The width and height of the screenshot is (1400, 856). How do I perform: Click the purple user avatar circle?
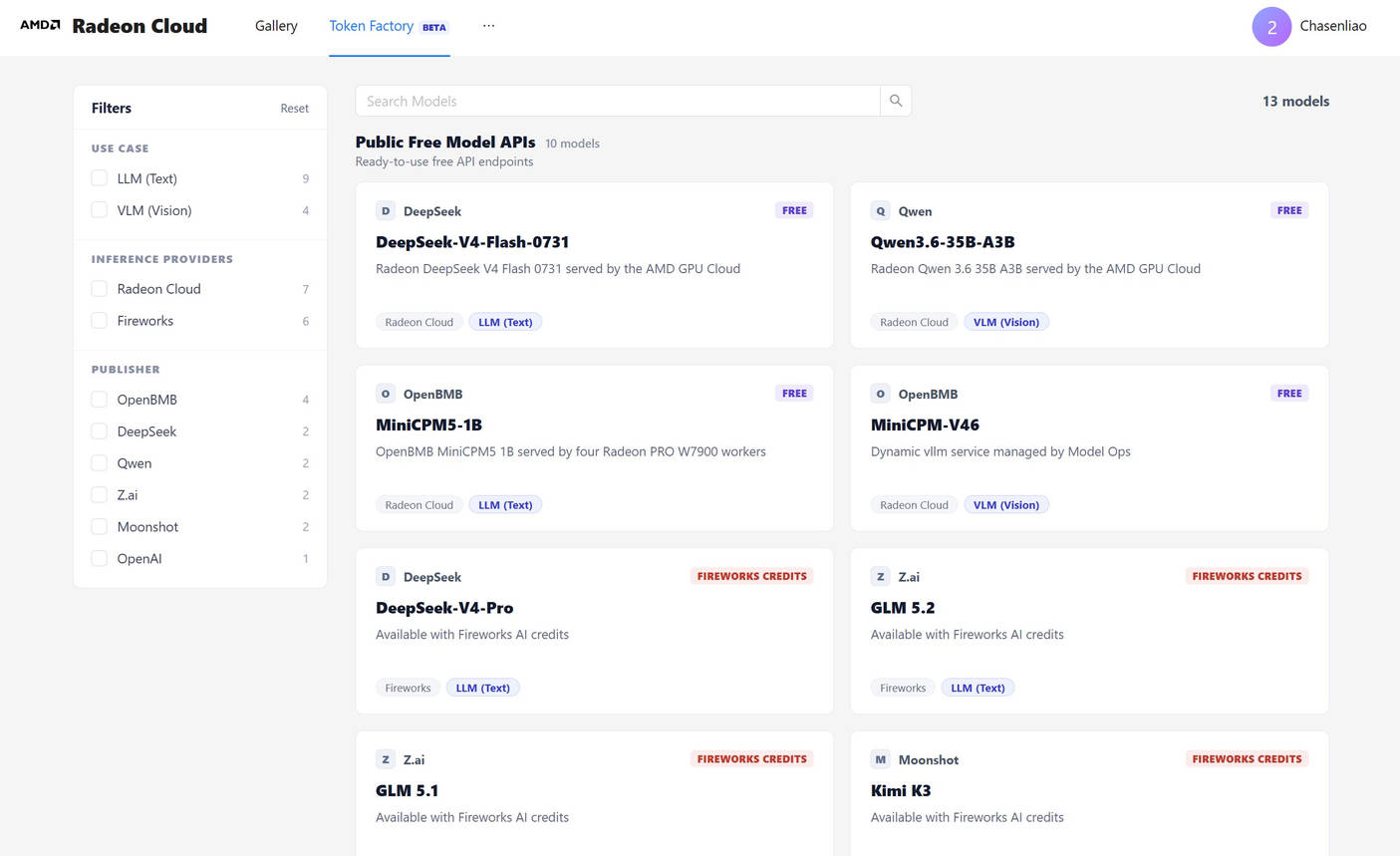point(1271,27)
